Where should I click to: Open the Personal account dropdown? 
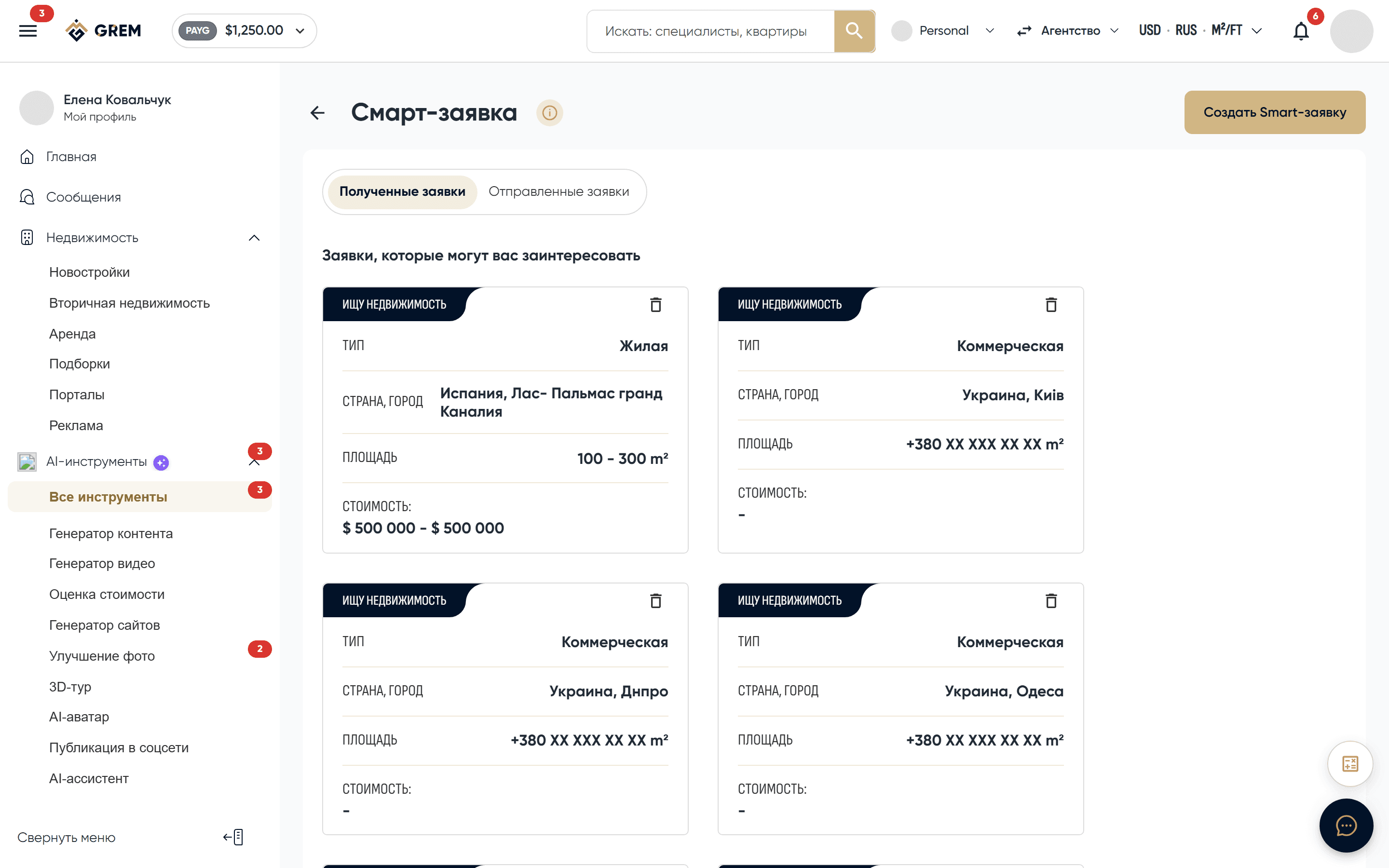click(x=943, y=30)
